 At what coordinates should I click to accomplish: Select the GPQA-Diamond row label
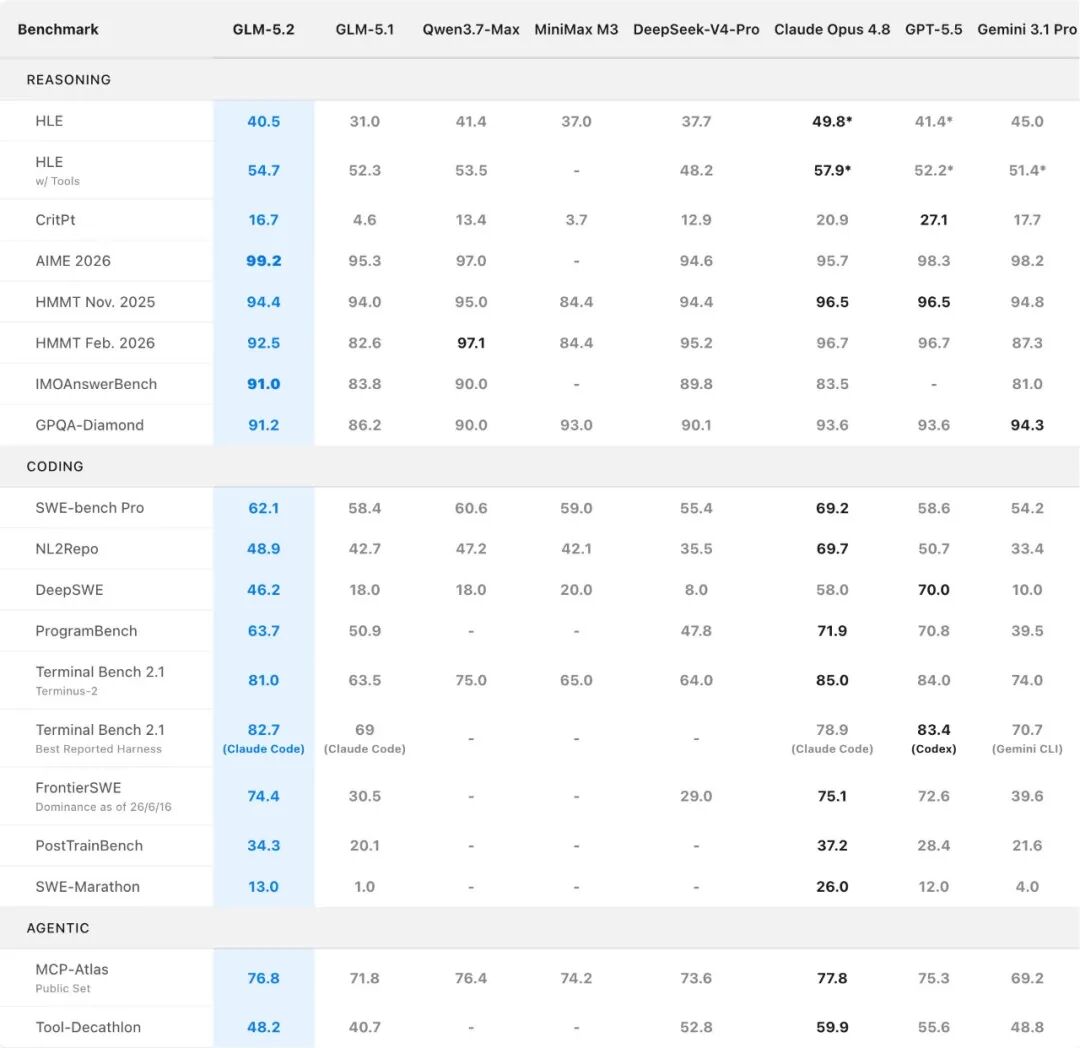tap(90, 425)
